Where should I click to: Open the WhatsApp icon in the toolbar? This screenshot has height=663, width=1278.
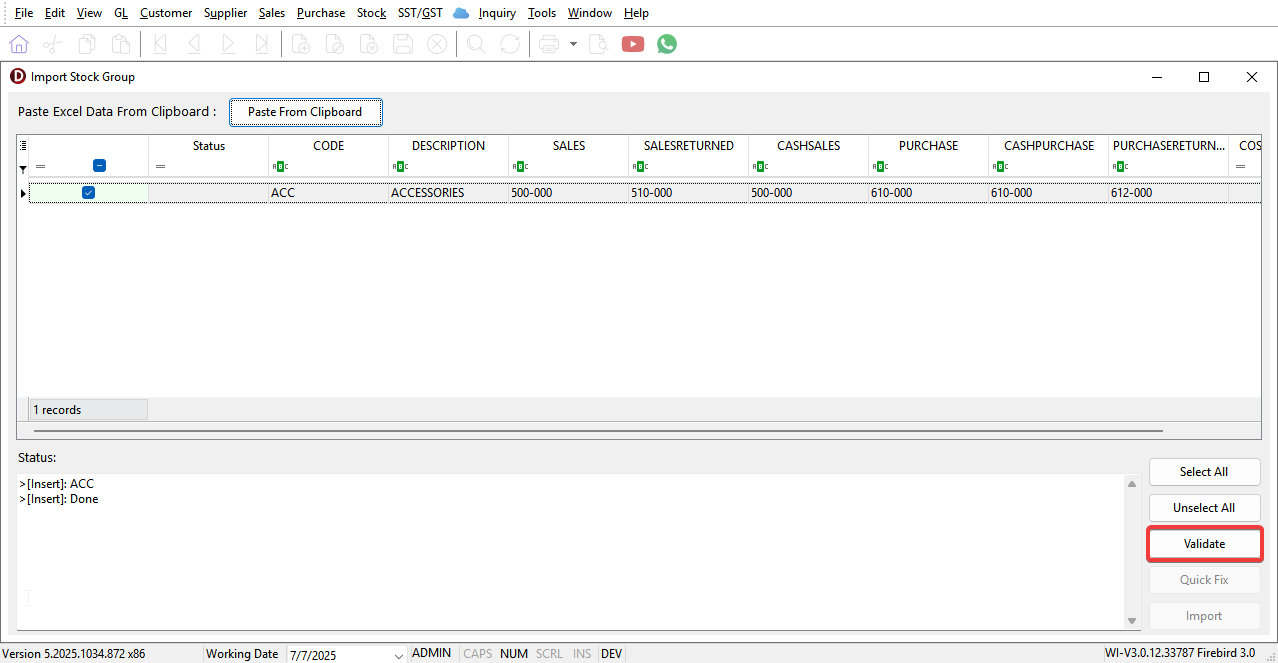pos(667,44)
